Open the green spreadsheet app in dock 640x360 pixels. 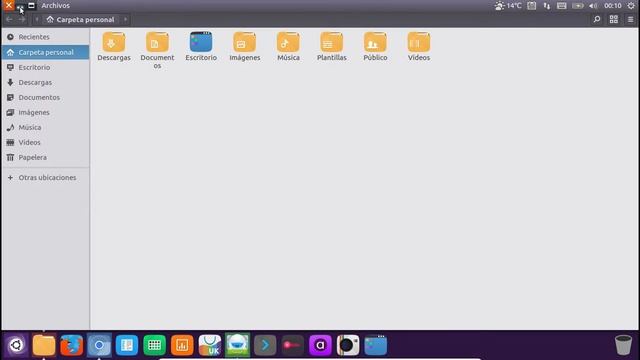point(154,345)
